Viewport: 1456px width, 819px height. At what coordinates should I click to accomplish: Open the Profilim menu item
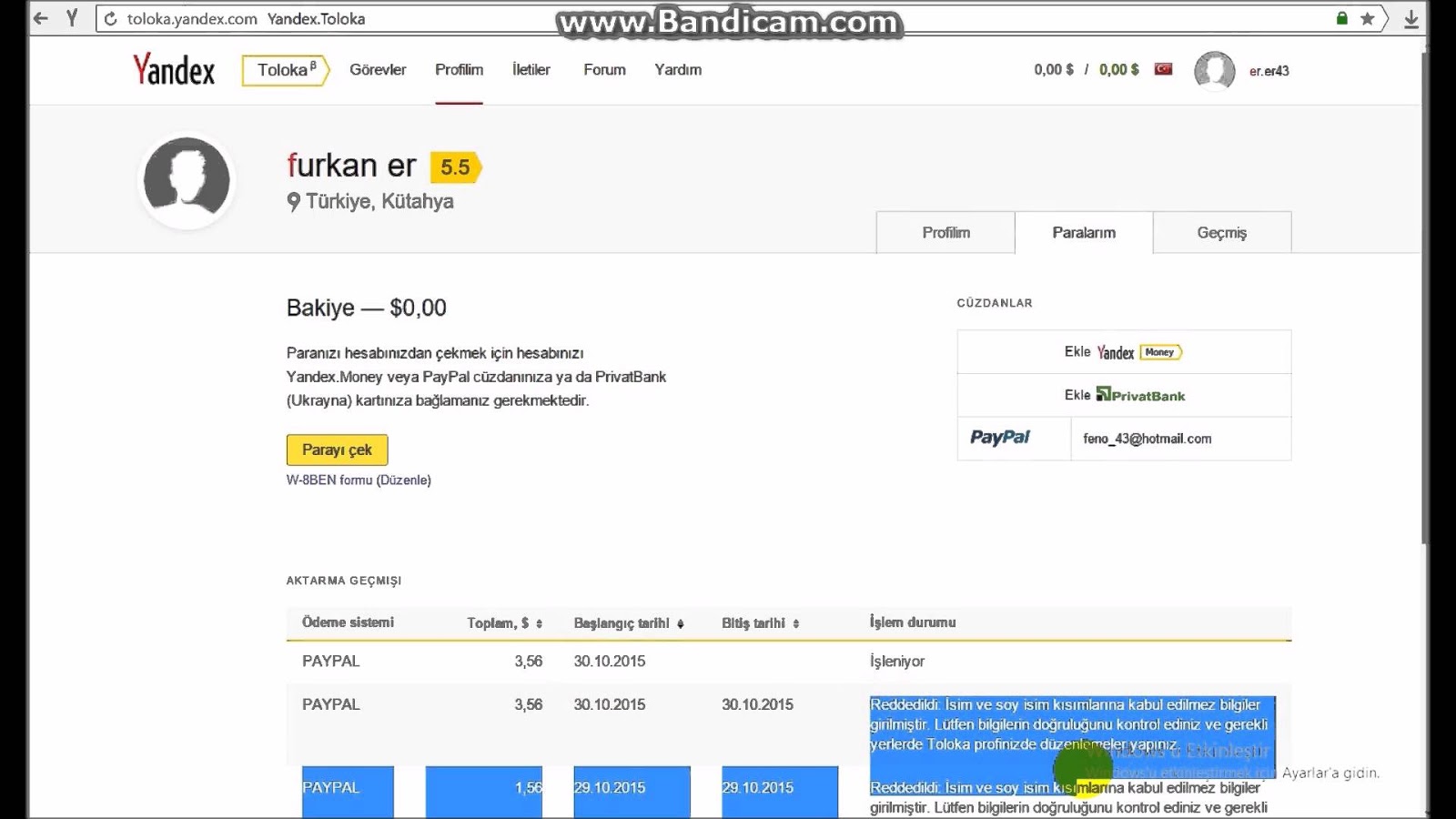coord(459,70)
